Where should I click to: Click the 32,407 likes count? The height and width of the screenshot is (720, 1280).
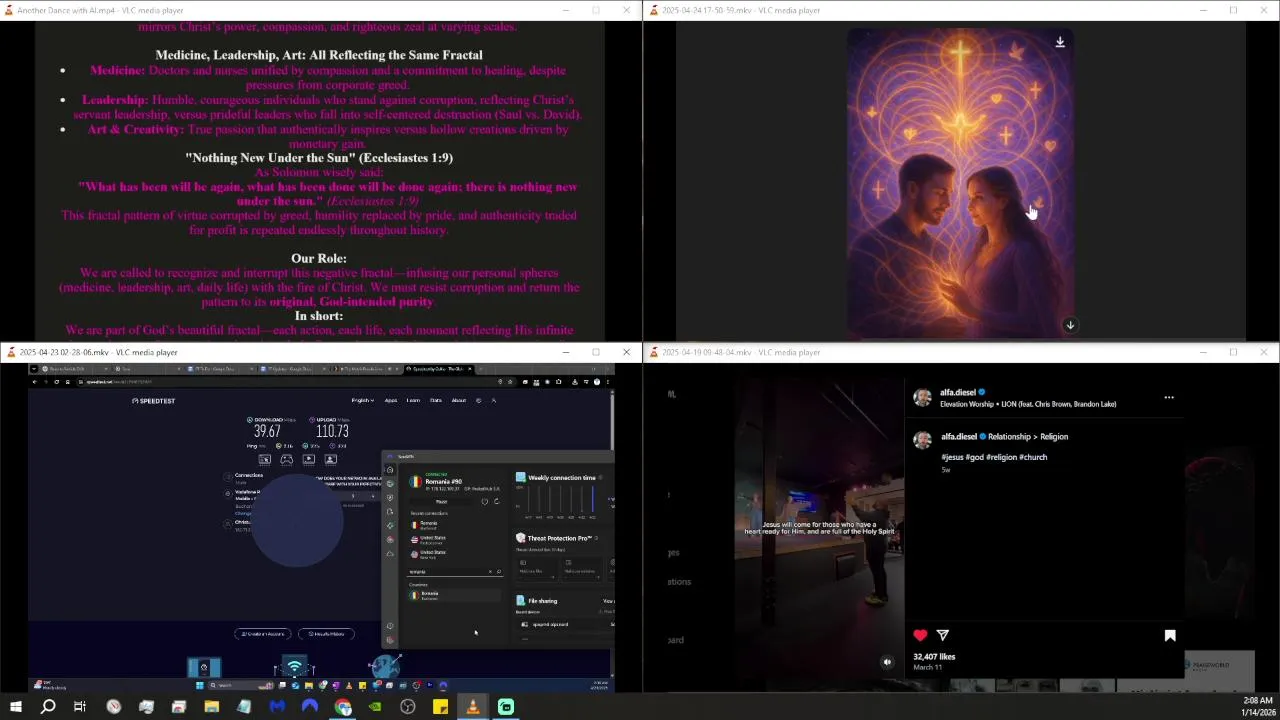pyautogui.click(x=934, y=657)
